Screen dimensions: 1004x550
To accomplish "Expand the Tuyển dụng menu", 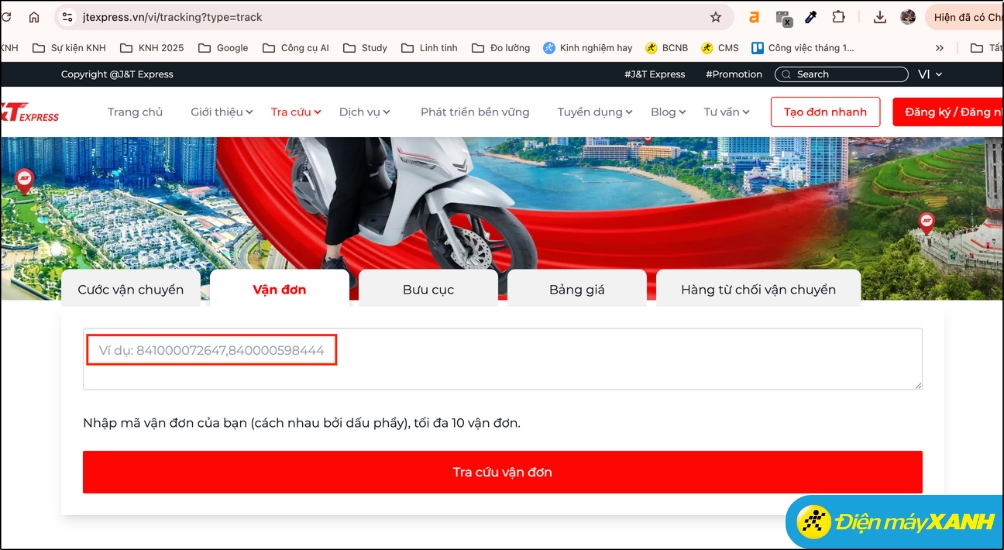I will 595,112.
